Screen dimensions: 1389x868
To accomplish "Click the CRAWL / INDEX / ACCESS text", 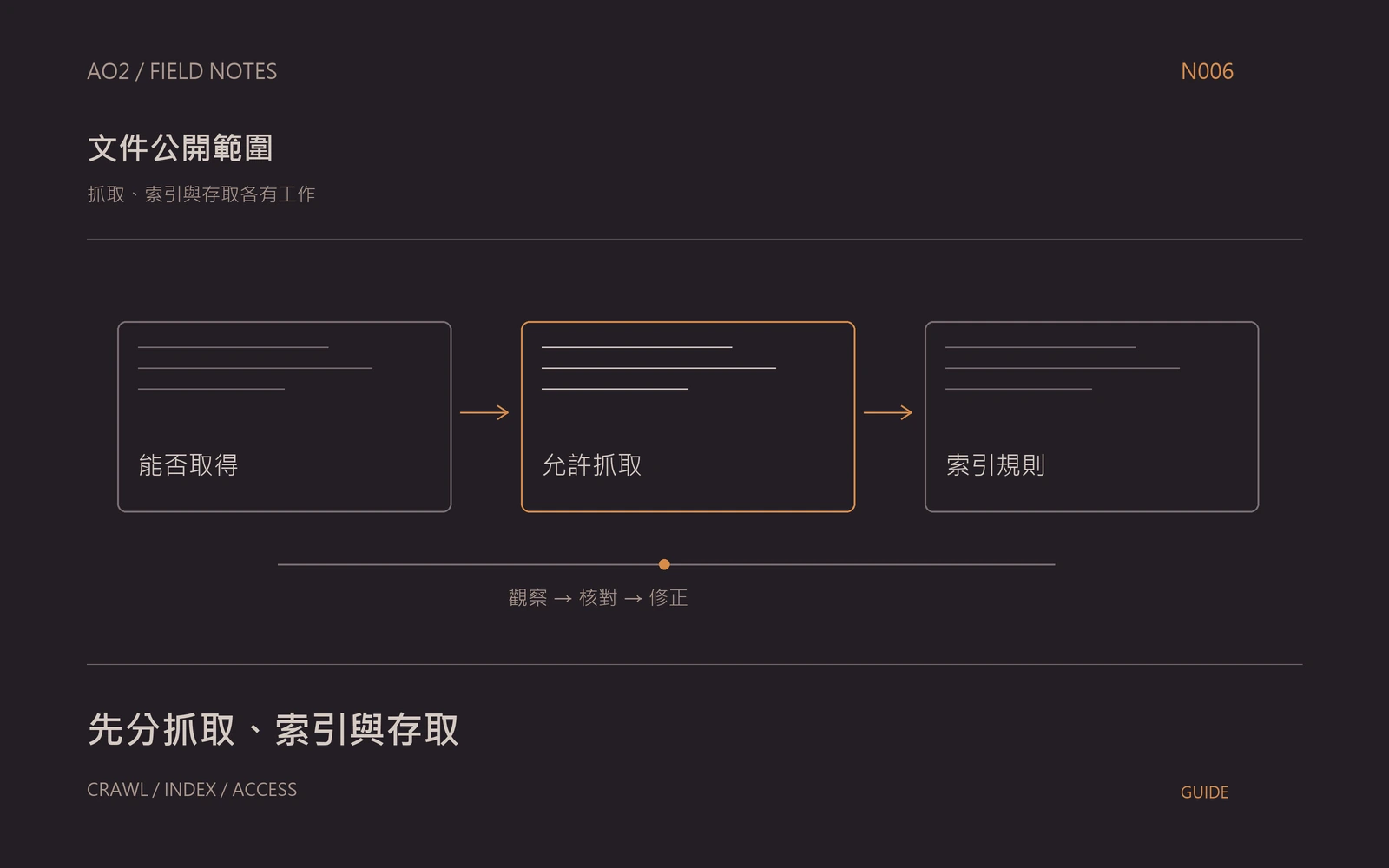I will [192, 789].
